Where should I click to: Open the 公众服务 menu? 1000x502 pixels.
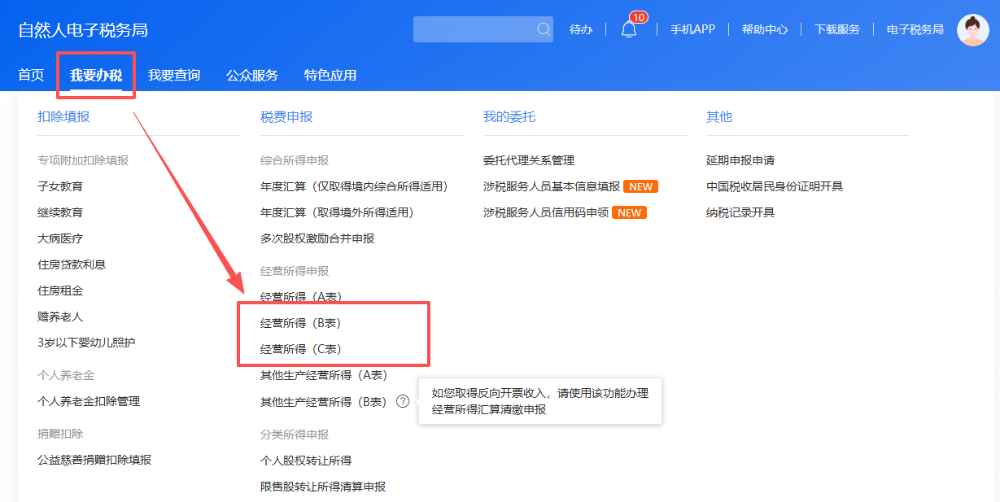pyautogui.click(x=252, y=75)
